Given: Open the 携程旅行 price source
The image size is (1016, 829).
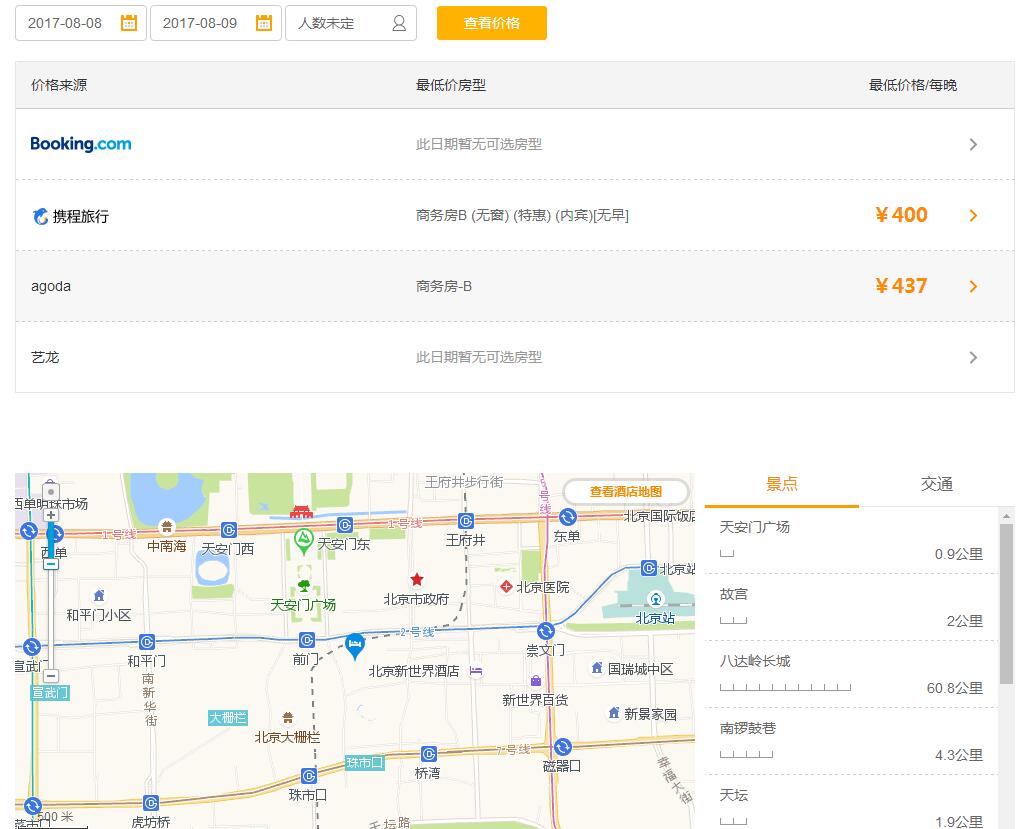Looking at the screenshot, I should point(71,216).
